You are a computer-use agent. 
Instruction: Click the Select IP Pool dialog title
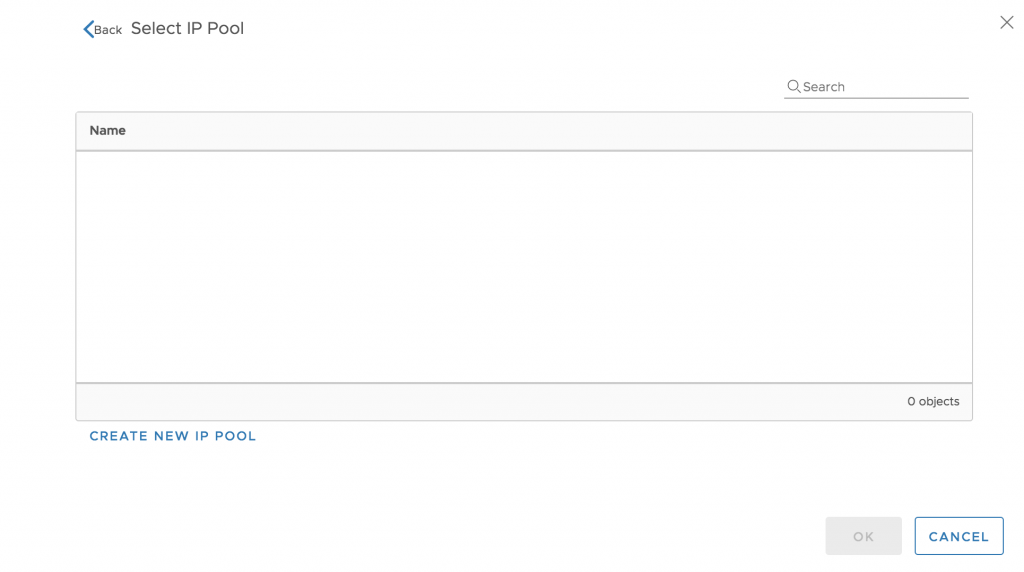[x=187, y=28]
